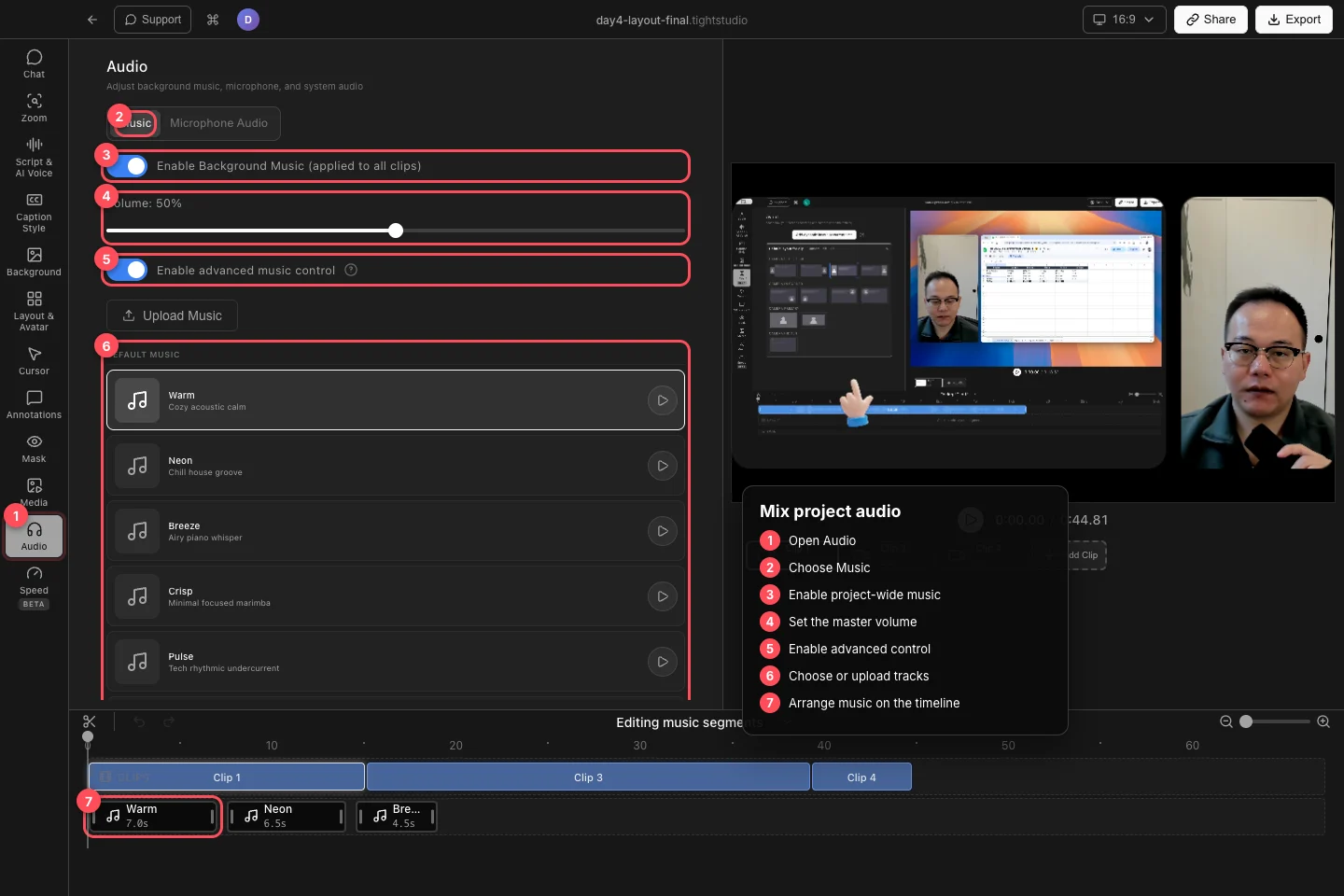The height and width of the screenshot is (896, 1344).
Task: Click the scissors split tool
Action: click(90, 721)
